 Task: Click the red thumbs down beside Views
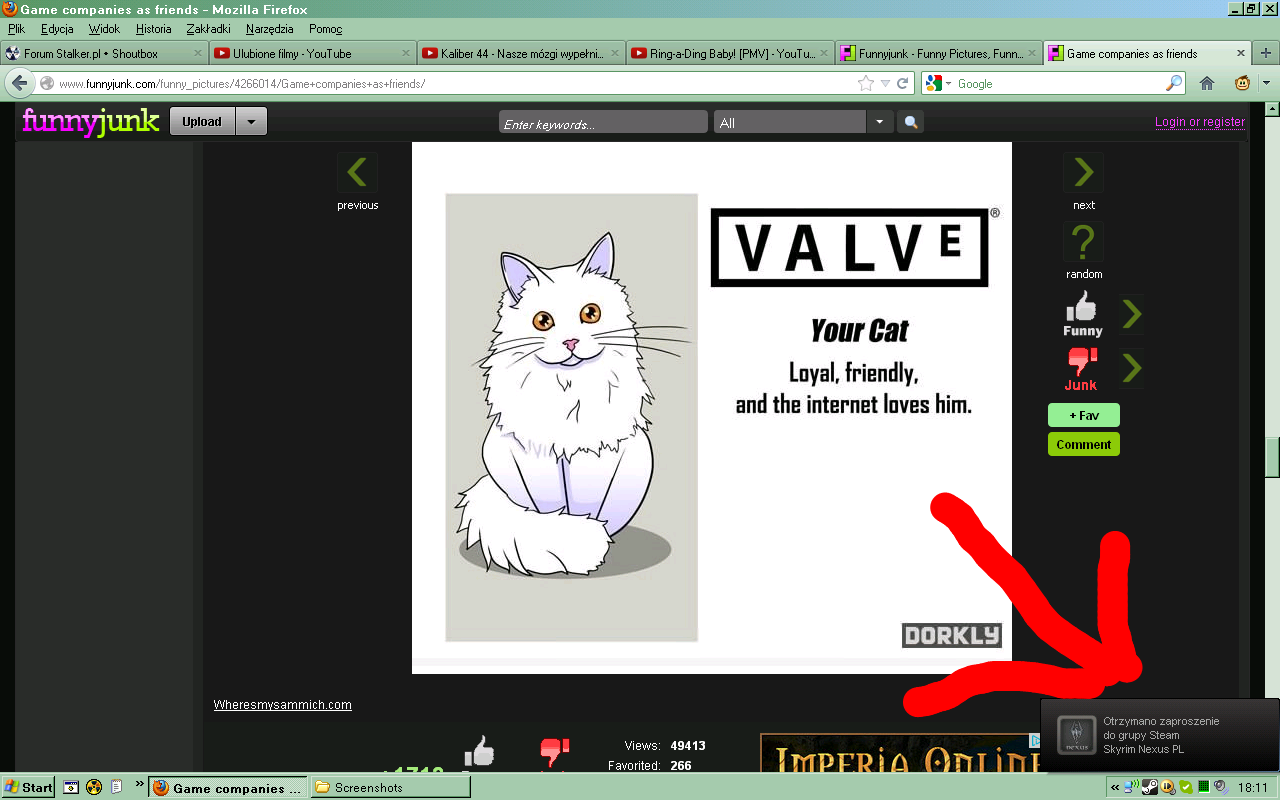coord(553,752)
